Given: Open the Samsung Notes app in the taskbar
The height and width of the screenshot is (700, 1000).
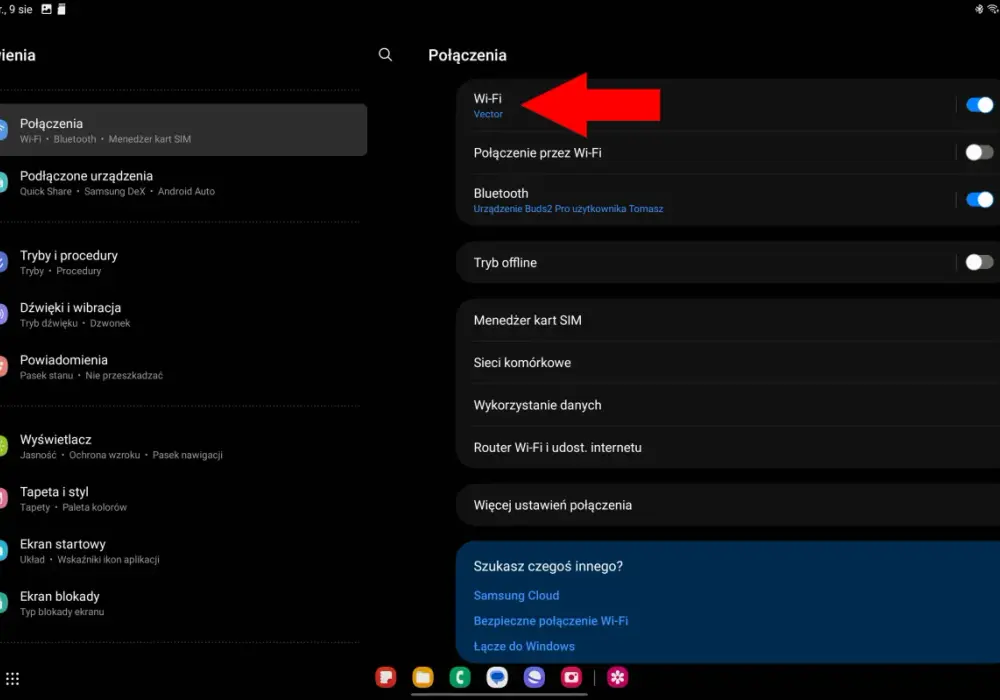Looking at the screenshot, I should point(386,677).
